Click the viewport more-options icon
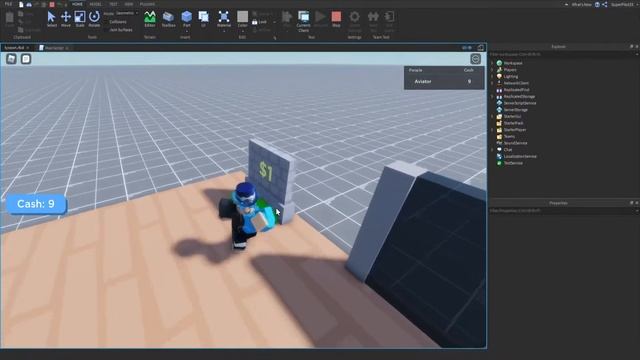 coord(476,59)
